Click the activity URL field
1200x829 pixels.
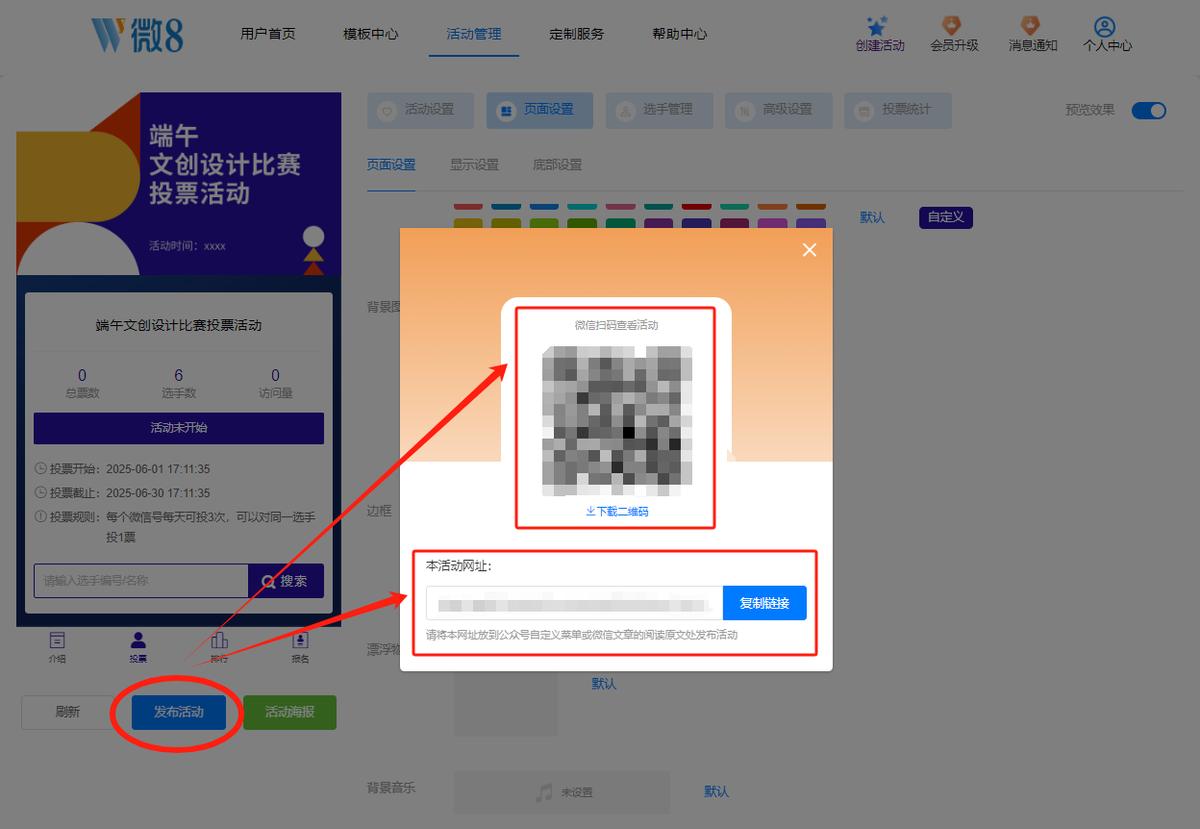pos(574,603)
